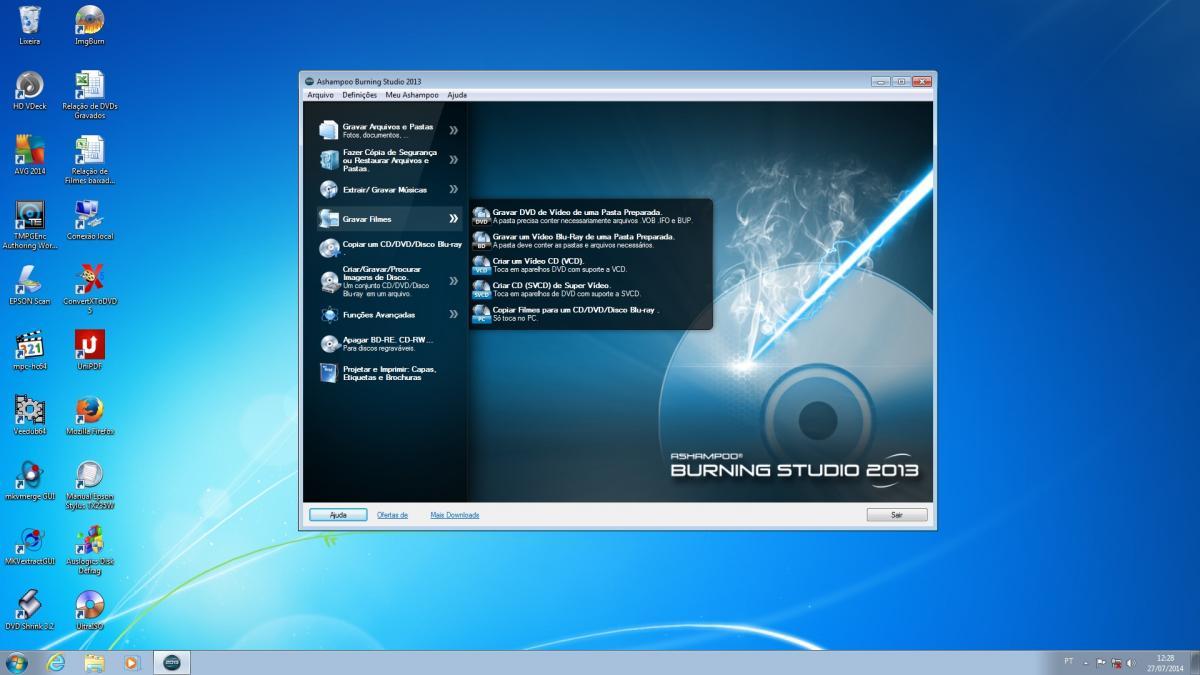This screenshot has height=675, width=1200.
Task: Open the Mais Downloads link
Action: (x=455, y=515)
